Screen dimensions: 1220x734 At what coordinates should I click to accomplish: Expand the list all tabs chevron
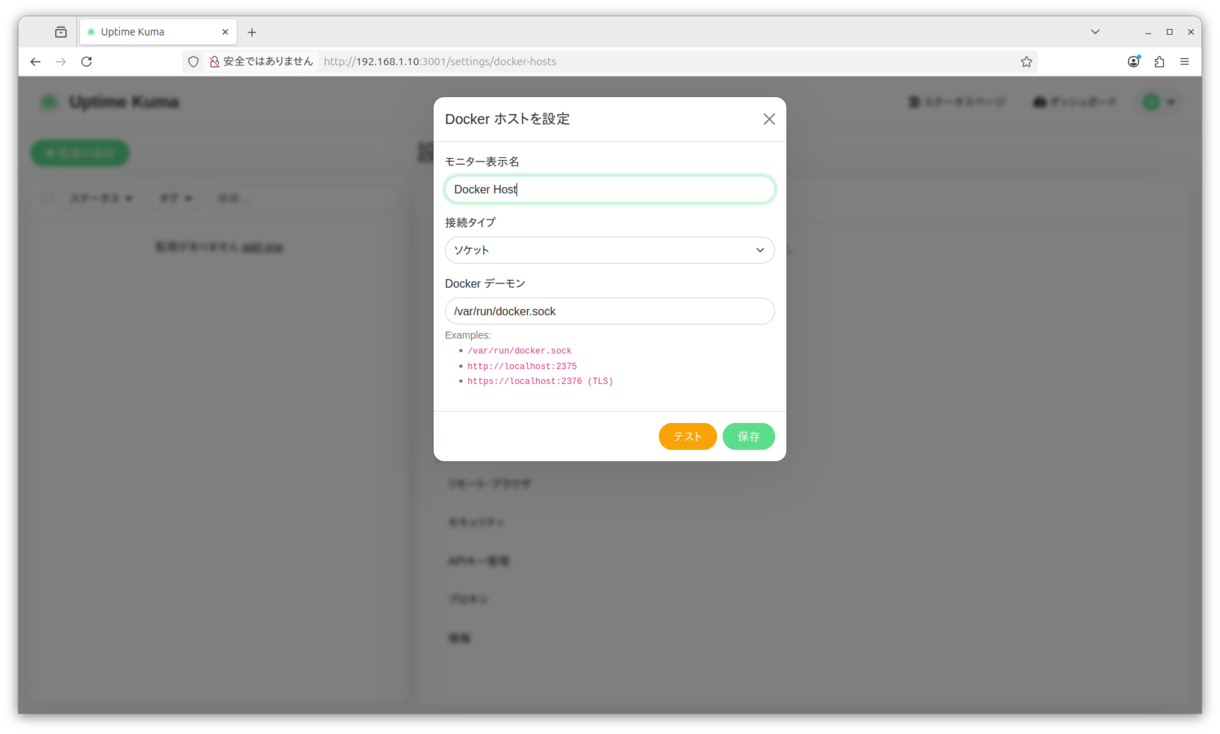(x=1095, y=32)
